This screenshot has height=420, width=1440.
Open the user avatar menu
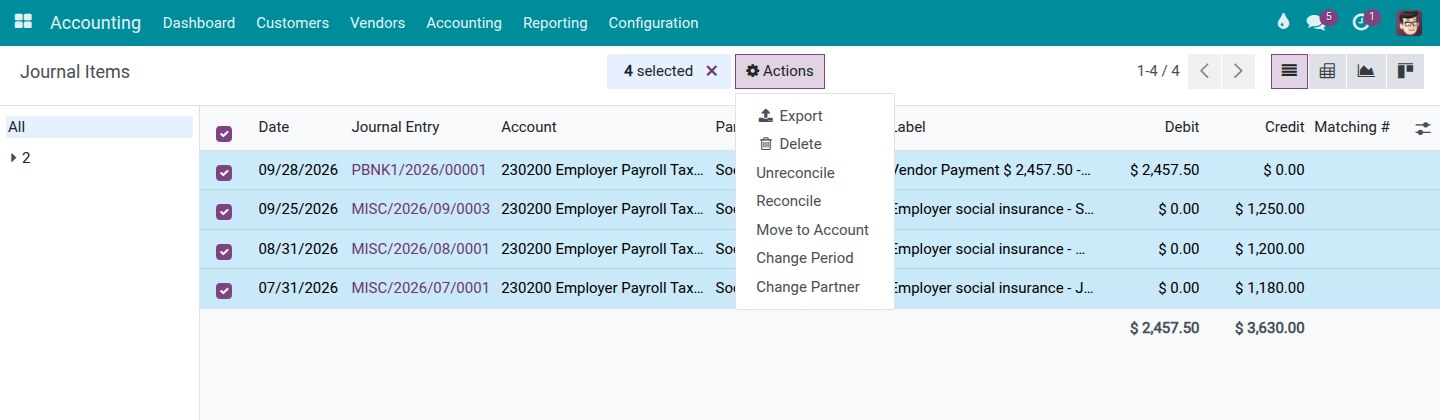click(x=1409, y=22)
